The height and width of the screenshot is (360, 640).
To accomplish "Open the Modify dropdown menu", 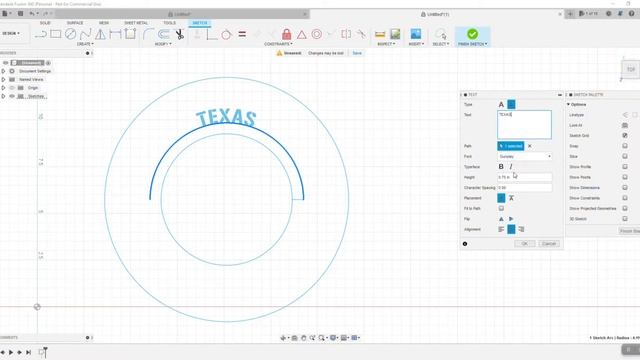I will pos(163,44).
